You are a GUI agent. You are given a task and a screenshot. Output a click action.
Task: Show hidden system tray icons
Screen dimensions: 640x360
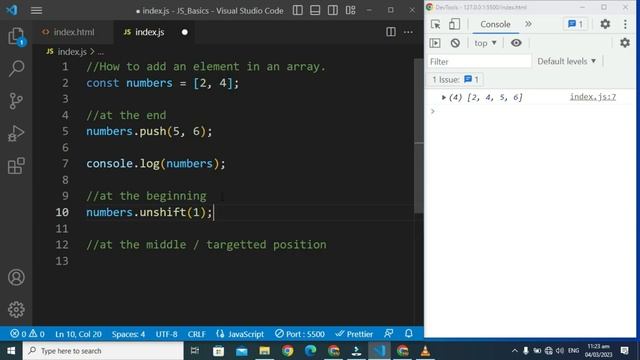(x=514, y=351)
